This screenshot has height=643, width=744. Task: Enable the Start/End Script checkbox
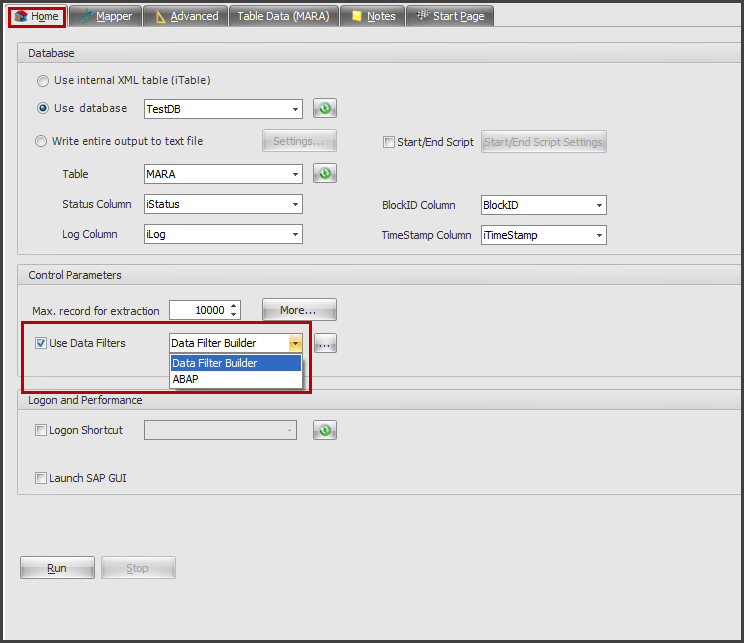(x=389, y=142)
